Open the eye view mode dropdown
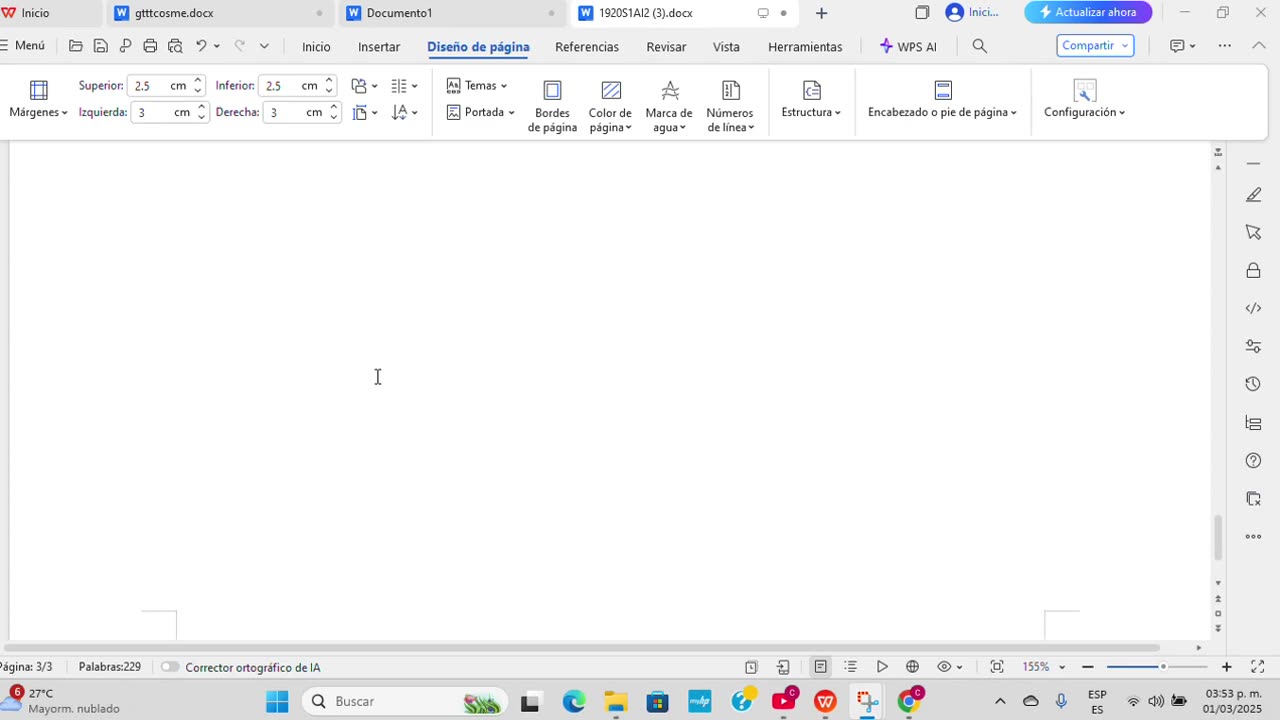Image resolution: width=1280 pixels, height=720 pixels. 950,667
